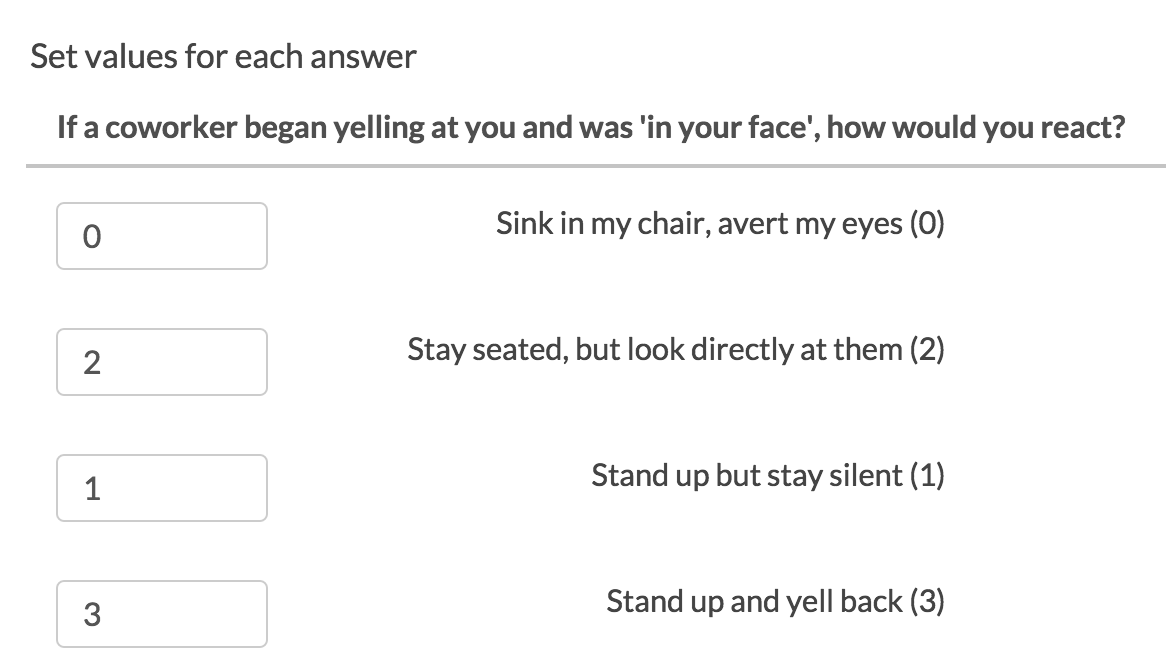Click the coworker yelling question text
This screenshot has height=670, width=1166.
coord(590,128)
